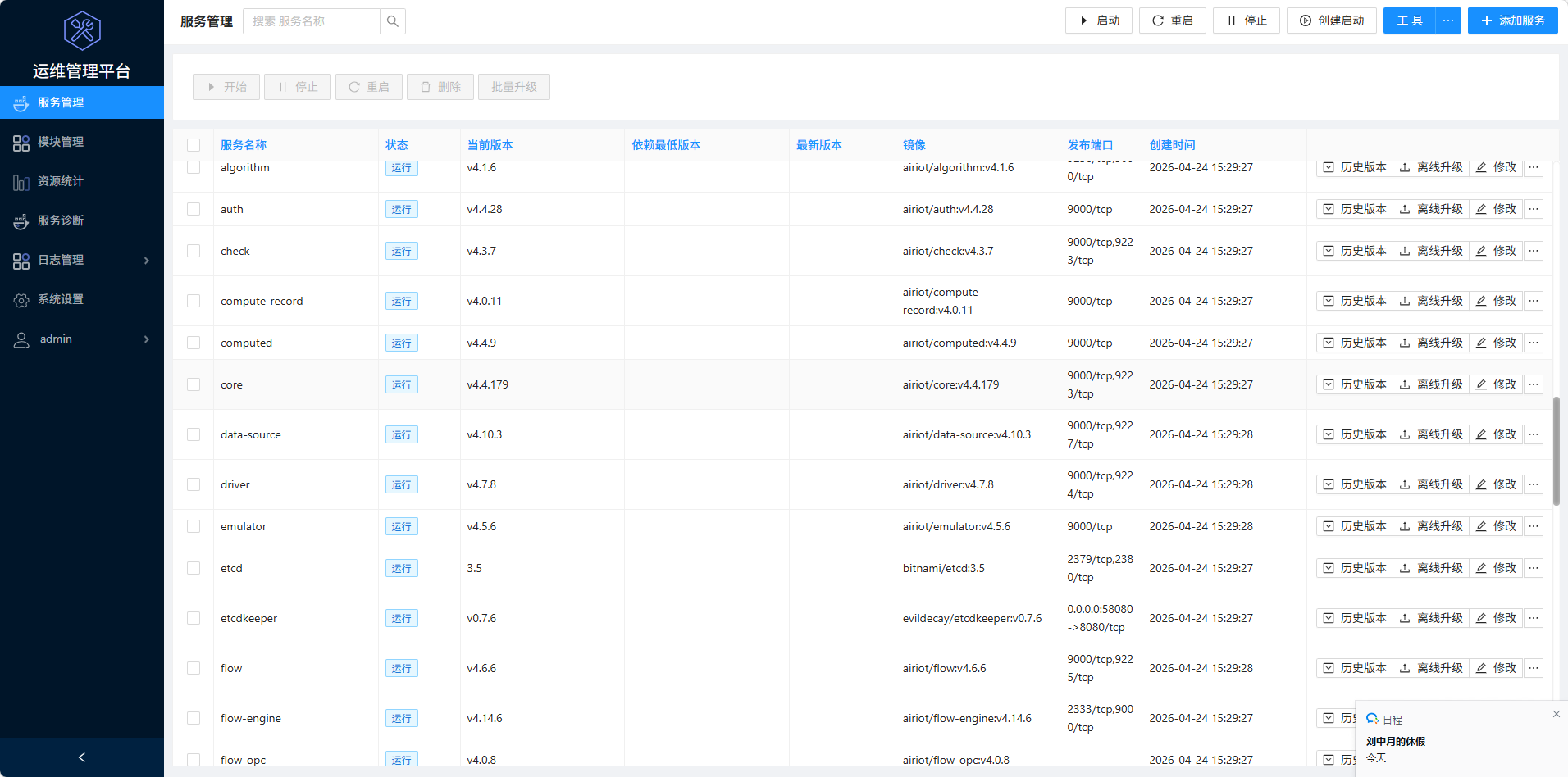Click 添加服务 button
This screenshot has width=1568, height=777.
[1512, 20]
